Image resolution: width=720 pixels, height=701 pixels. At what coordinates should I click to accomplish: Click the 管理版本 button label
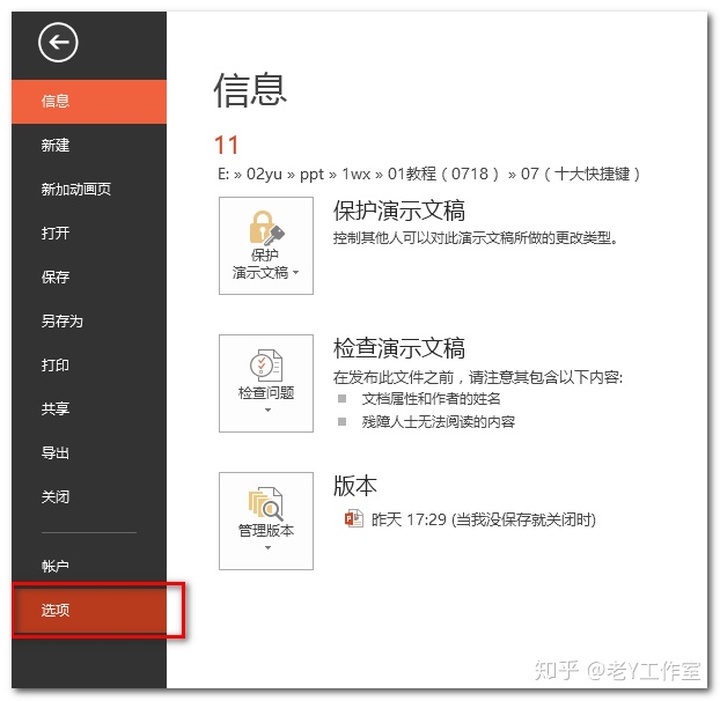click(266, 531)
